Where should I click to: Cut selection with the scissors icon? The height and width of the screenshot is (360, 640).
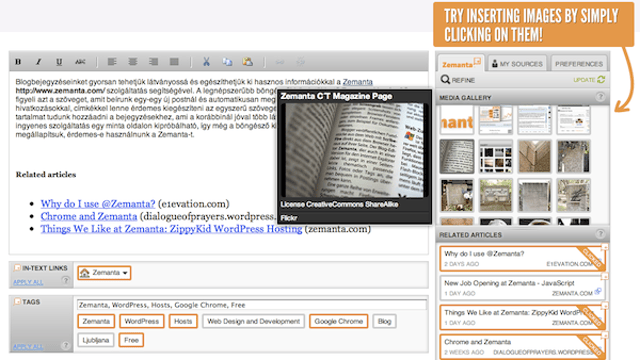tap(206, 62)
